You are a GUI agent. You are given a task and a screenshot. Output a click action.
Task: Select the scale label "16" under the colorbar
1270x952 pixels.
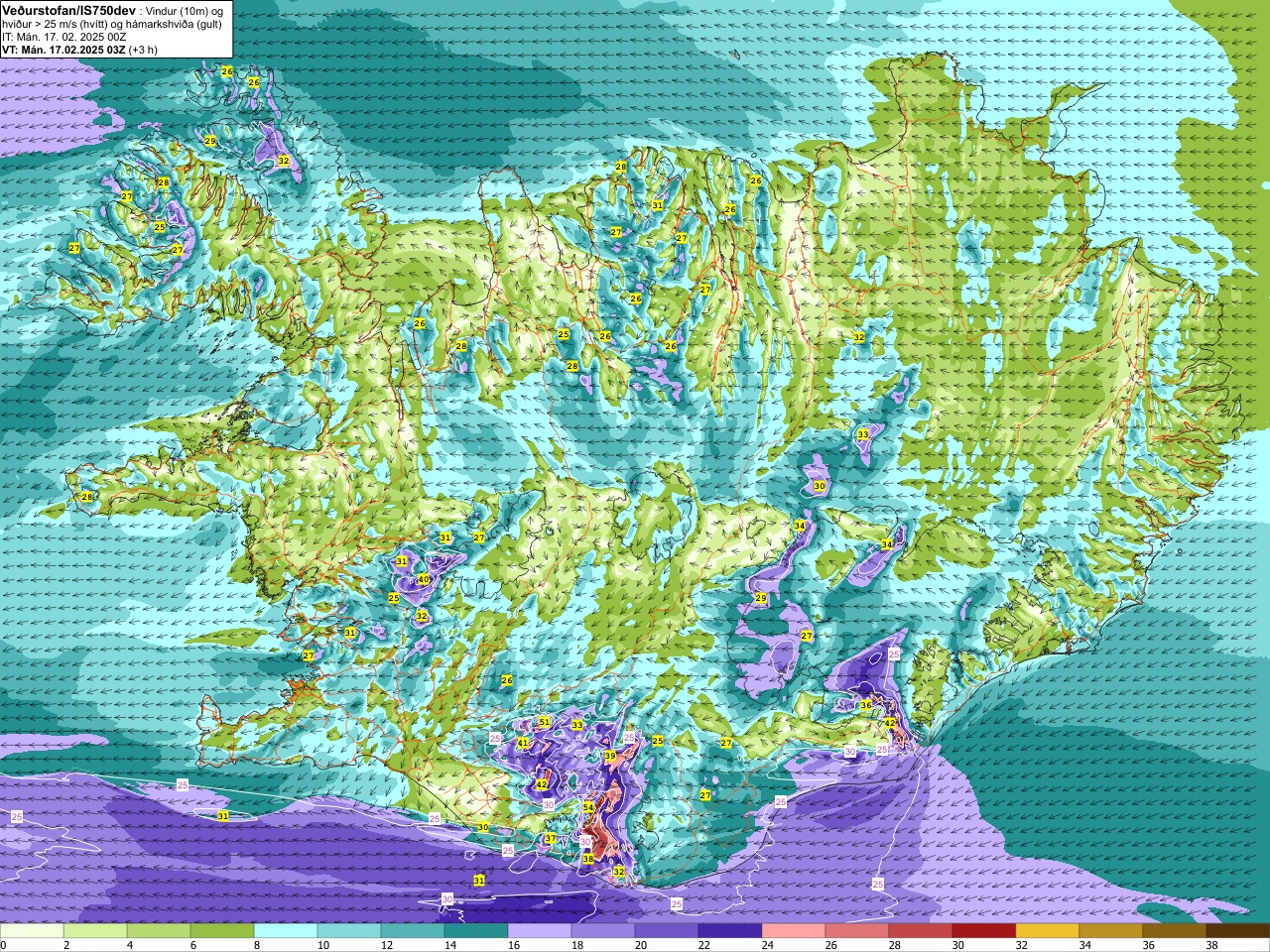pyautogui.click(x=513, y=945)
